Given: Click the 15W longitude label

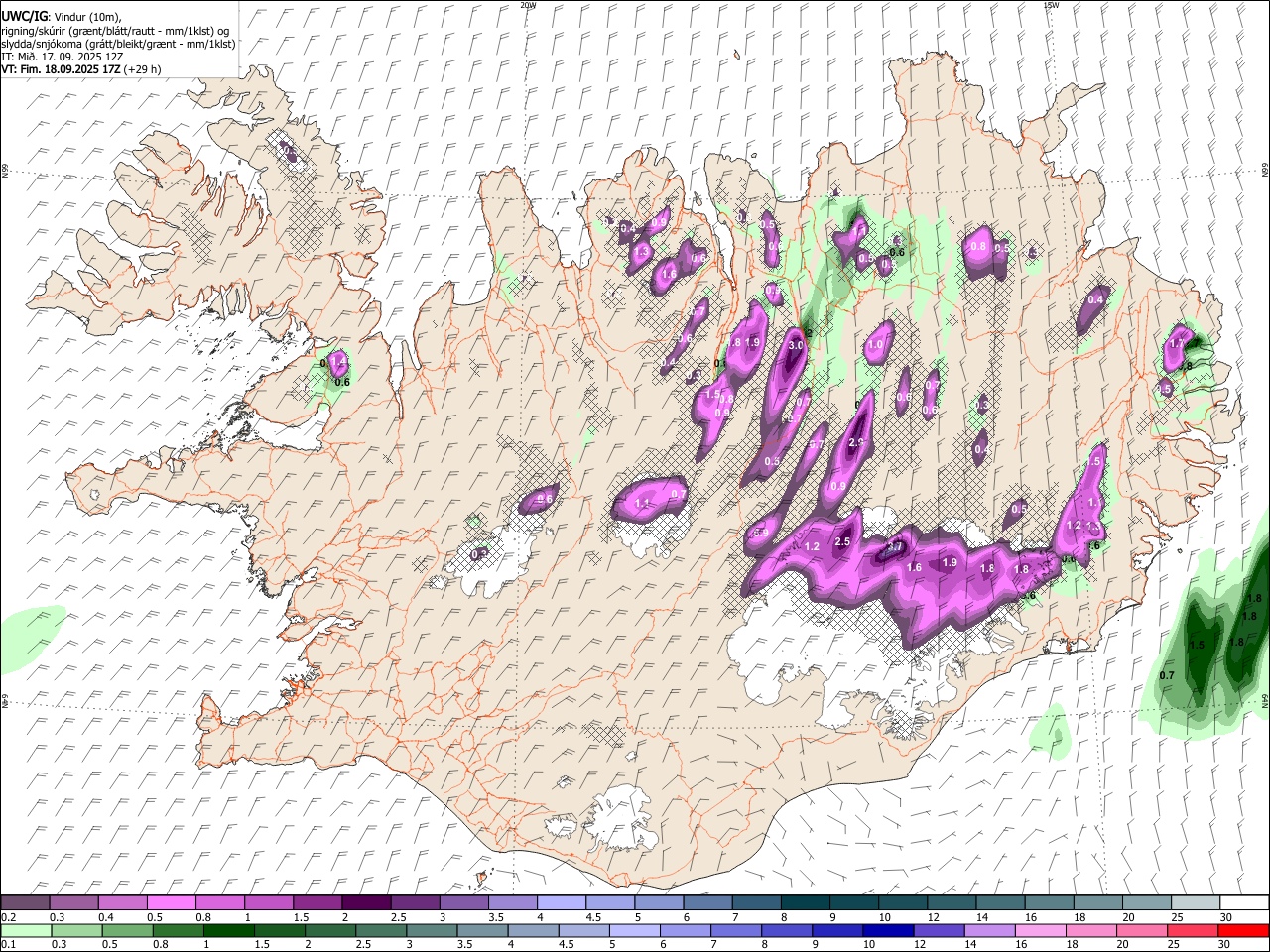Looking at the screenshot, I should [1051, 5].
